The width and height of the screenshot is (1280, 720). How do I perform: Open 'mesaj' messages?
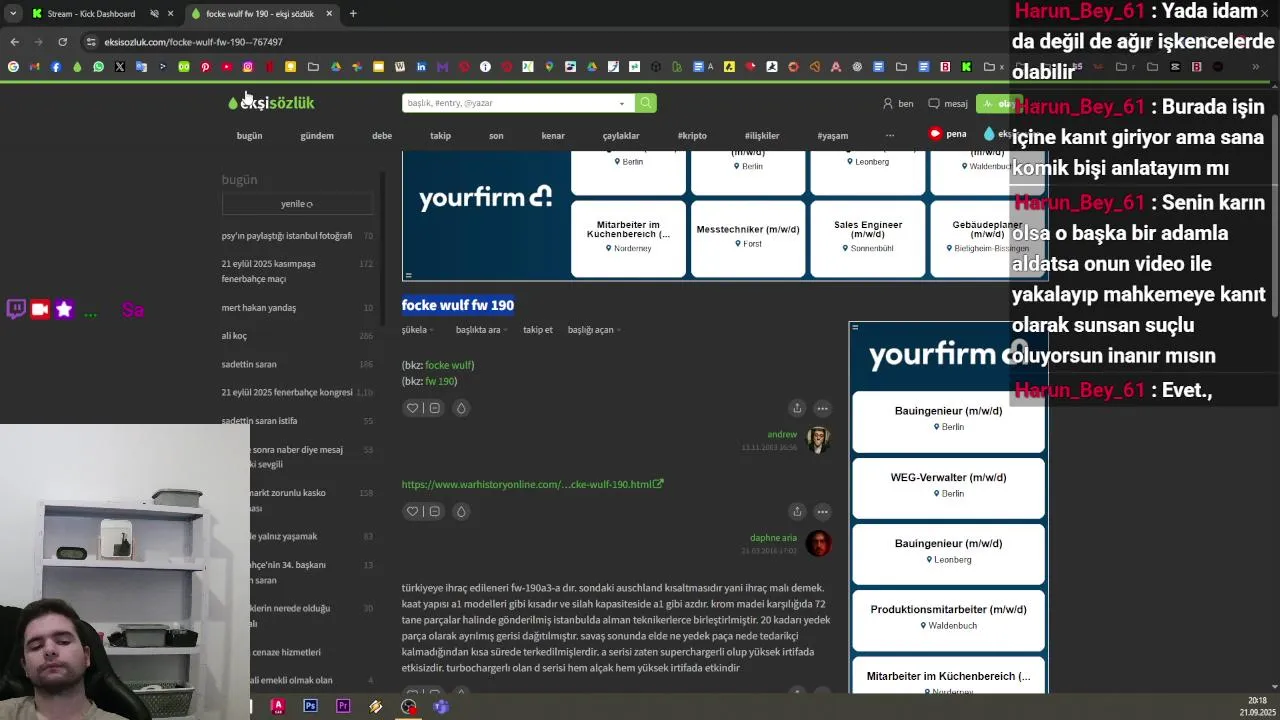click(948, 103)
